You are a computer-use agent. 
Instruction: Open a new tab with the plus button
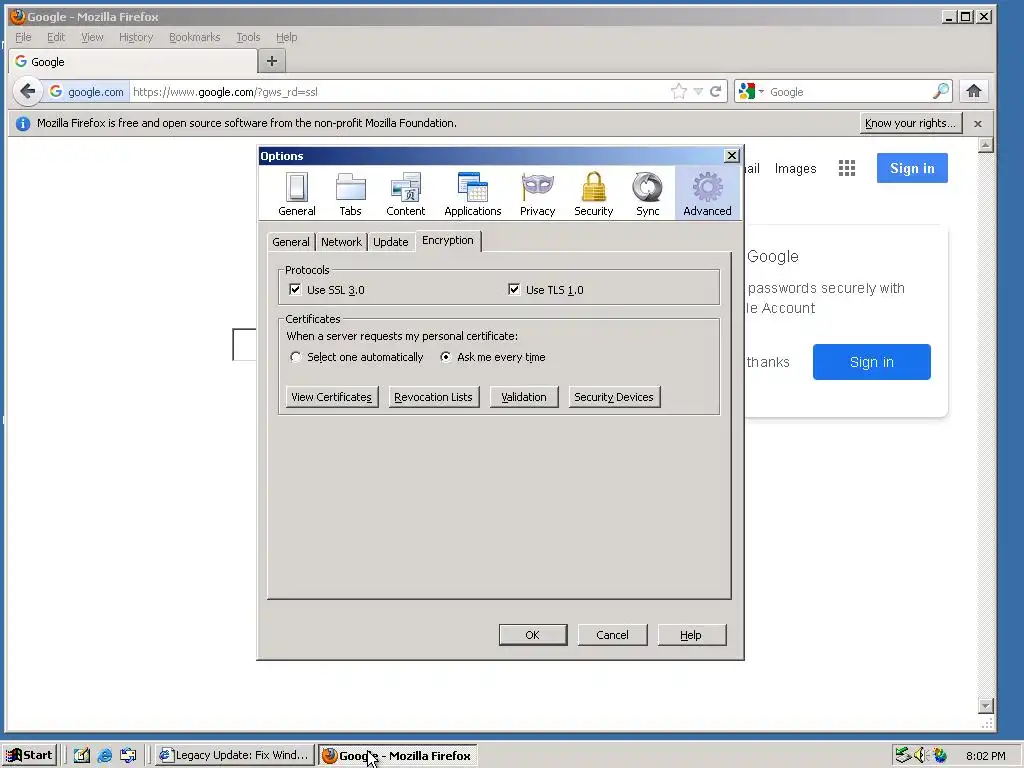(272, 61)
